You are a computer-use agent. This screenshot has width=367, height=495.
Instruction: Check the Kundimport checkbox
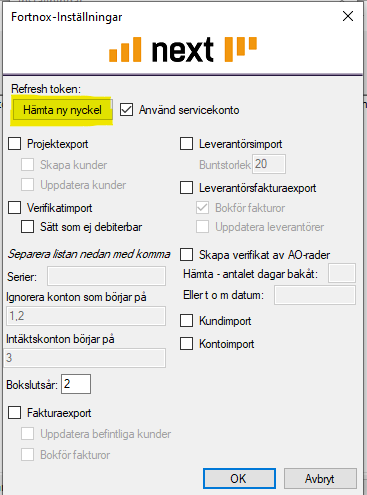click(x=186, y=321)
